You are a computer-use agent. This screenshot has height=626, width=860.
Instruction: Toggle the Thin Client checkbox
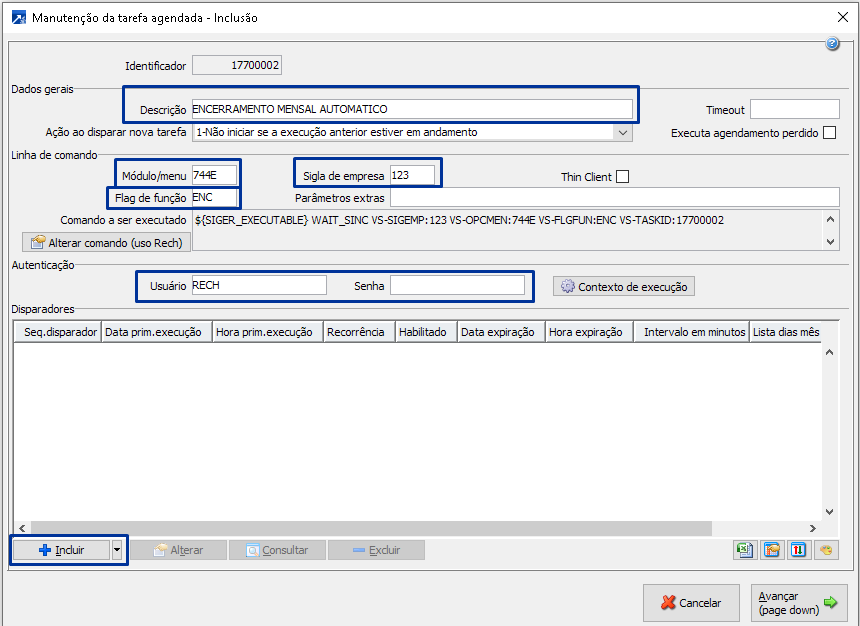point(623,177)
